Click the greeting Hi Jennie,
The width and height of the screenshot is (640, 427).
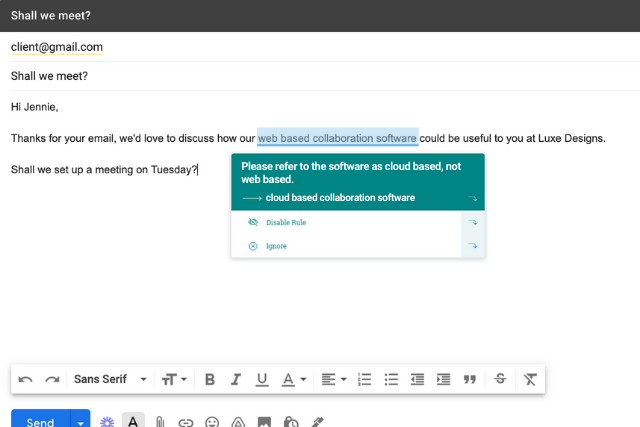click(35, 107)
